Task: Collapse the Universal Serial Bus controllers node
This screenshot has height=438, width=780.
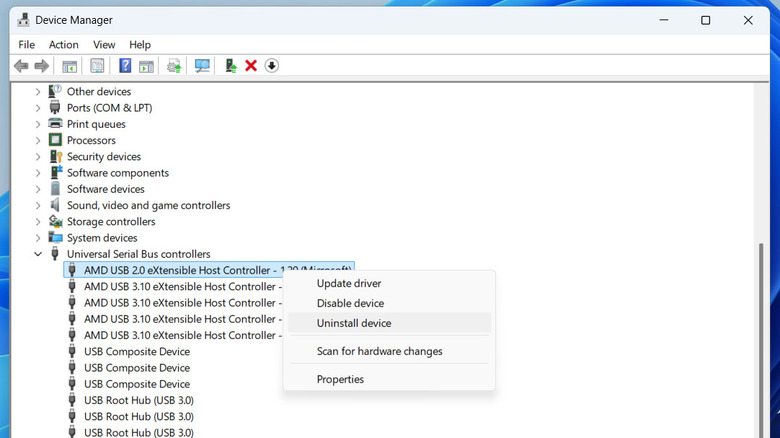Action: coord(38,254)
